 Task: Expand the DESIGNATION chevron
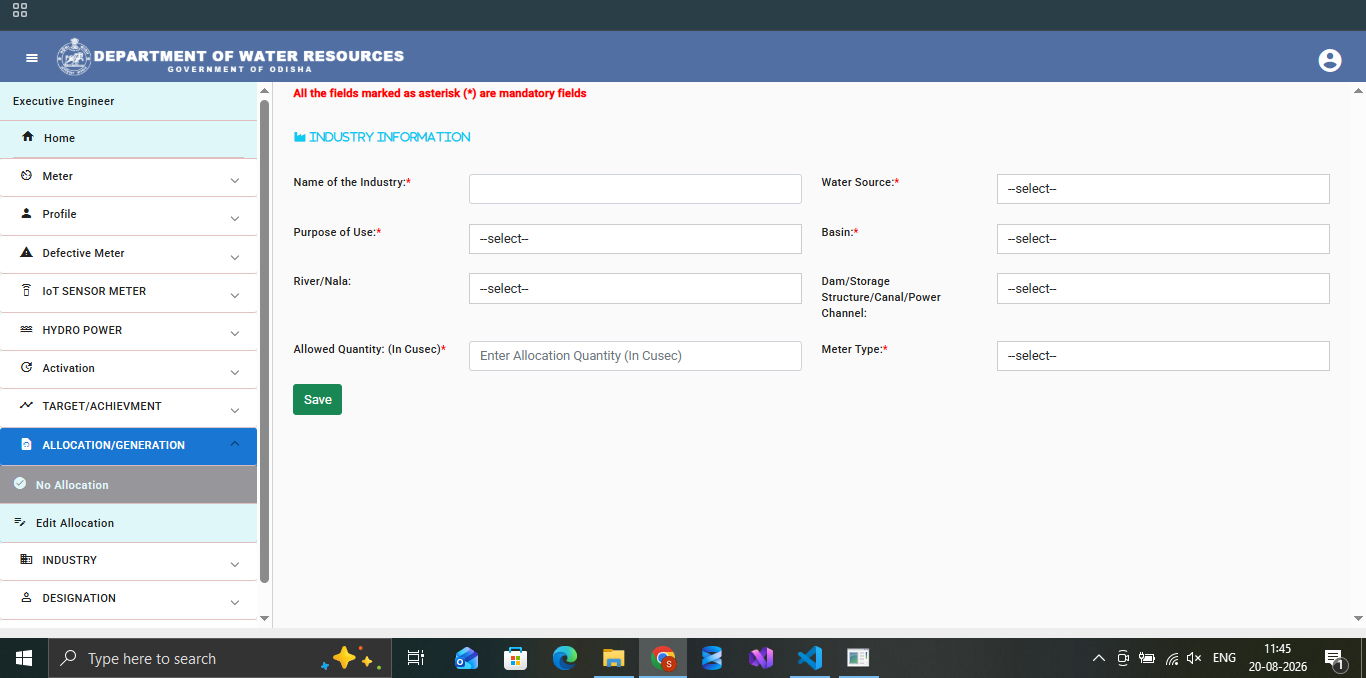(x=235, y=602)
